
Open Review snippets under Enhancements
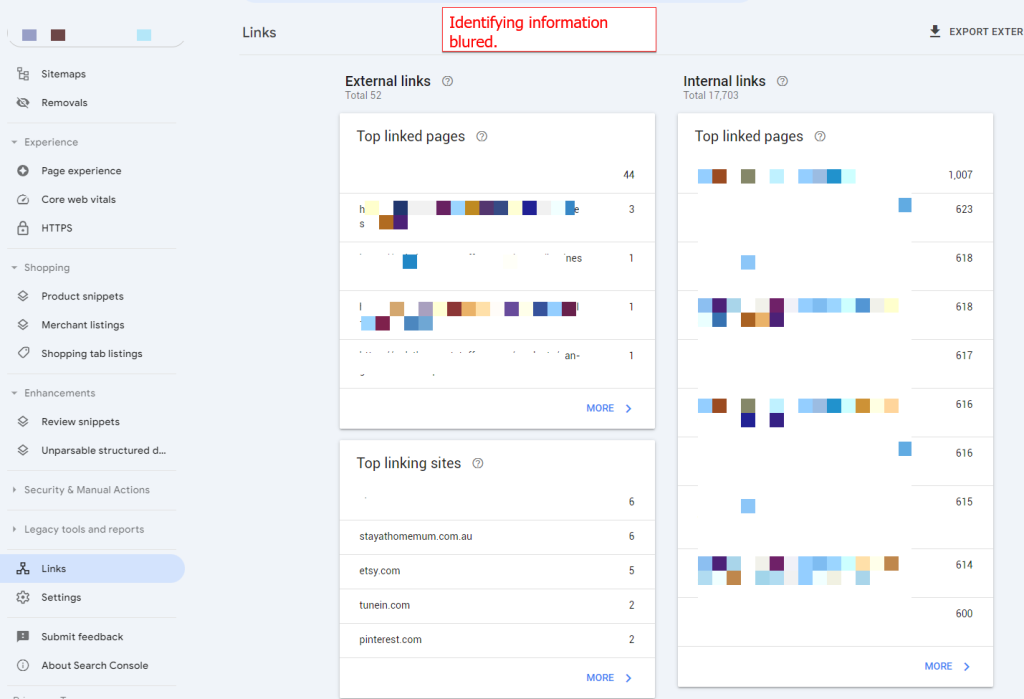point(80,422)
